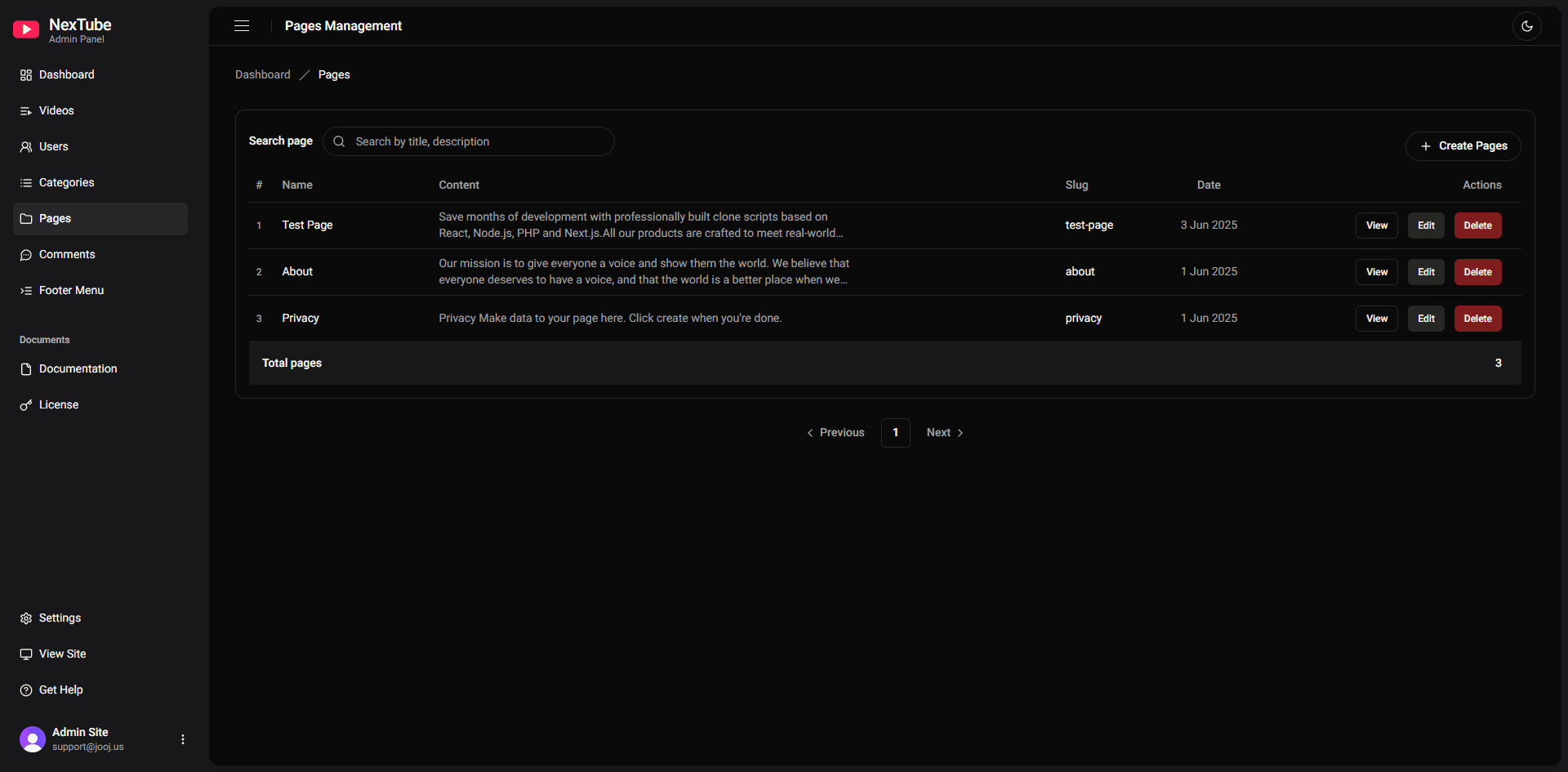This screenshot has width=1568, height=772.
Task: Delete the Test Page row
Action: 1477,225
